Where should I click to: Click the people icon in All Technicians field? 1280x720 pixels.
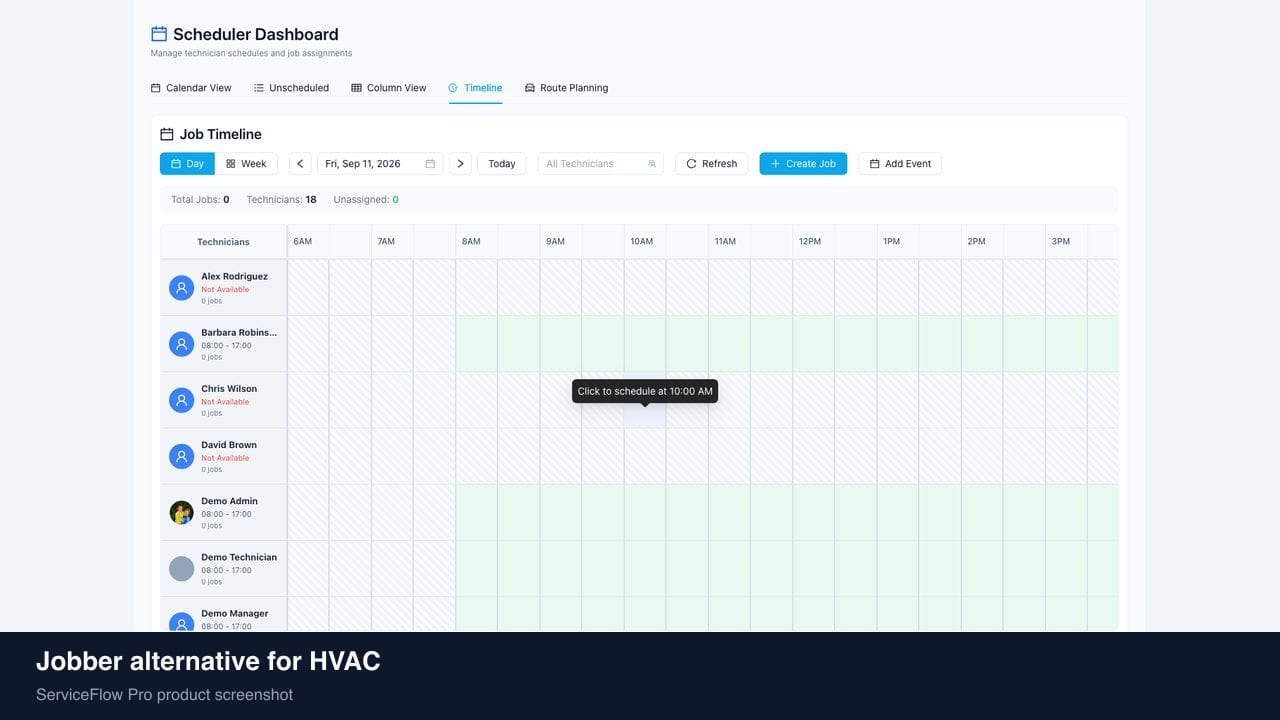pyautogui.click(x=652, y=164)
